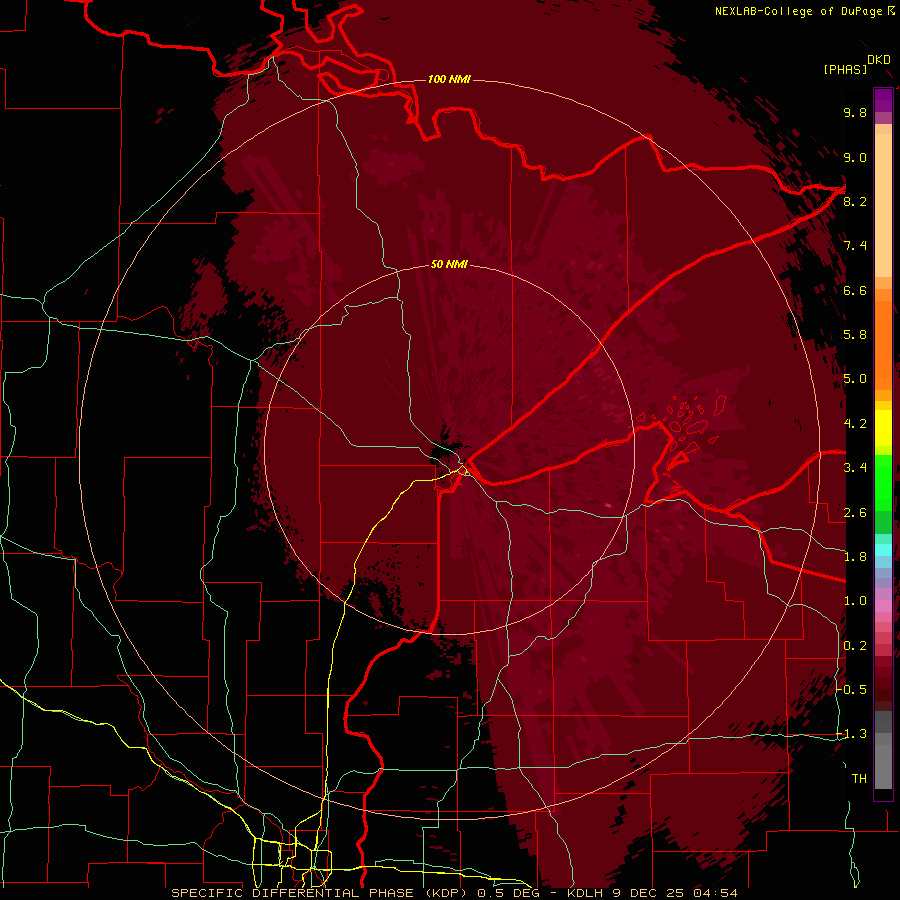Click the [PHAS] legend unit label
The image size is (900, 900).
click(x=845, y=70)
